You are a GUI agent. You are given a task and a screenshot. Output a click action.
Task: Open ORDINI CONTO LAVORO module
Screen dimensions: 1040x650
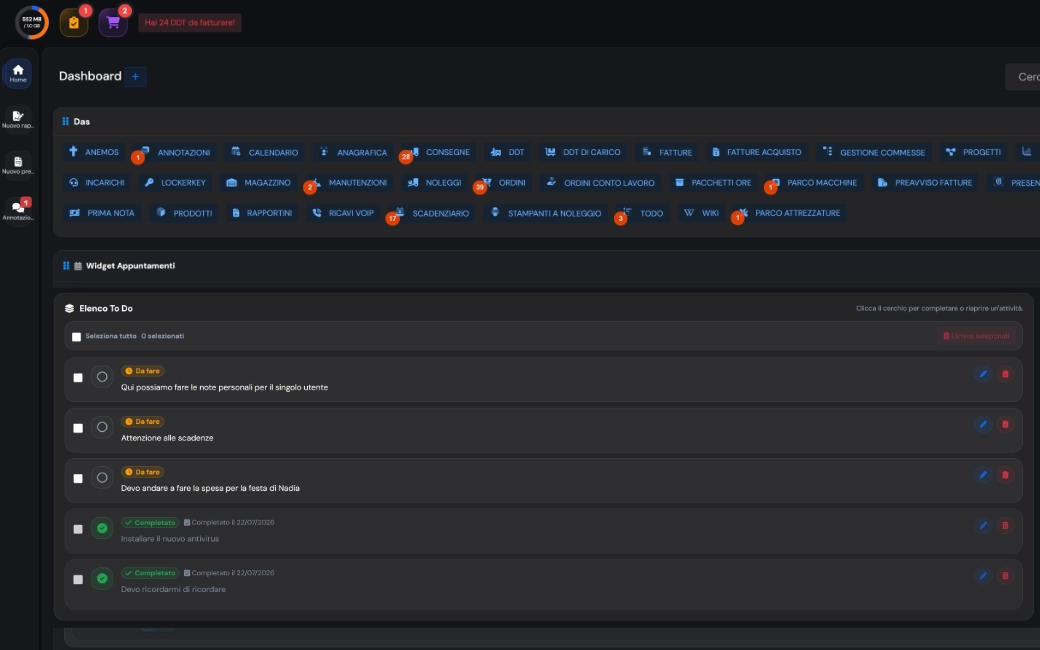(x=600, y=182)
